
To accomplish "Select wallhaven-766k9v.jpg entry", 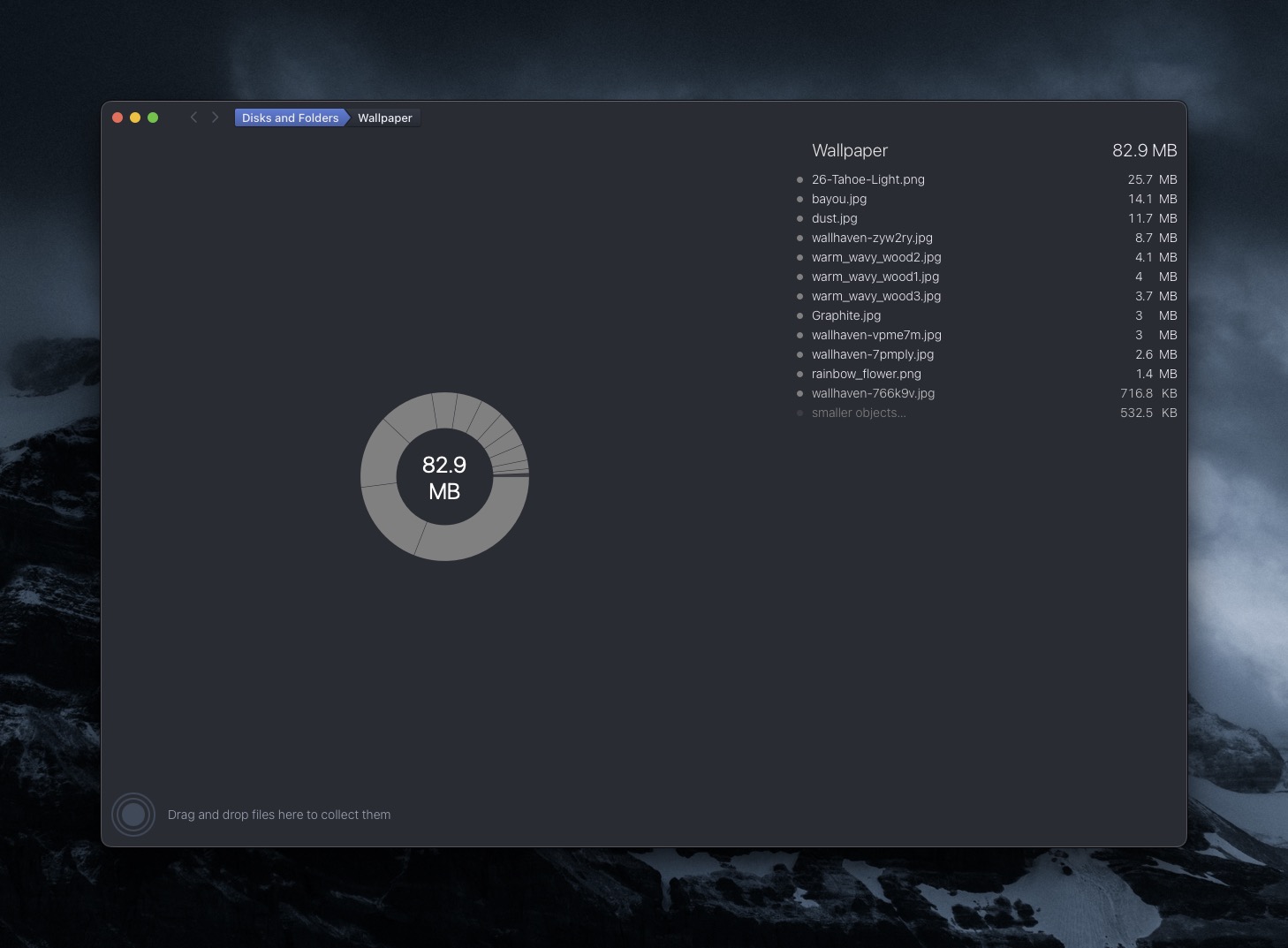I will click(873, 393).
